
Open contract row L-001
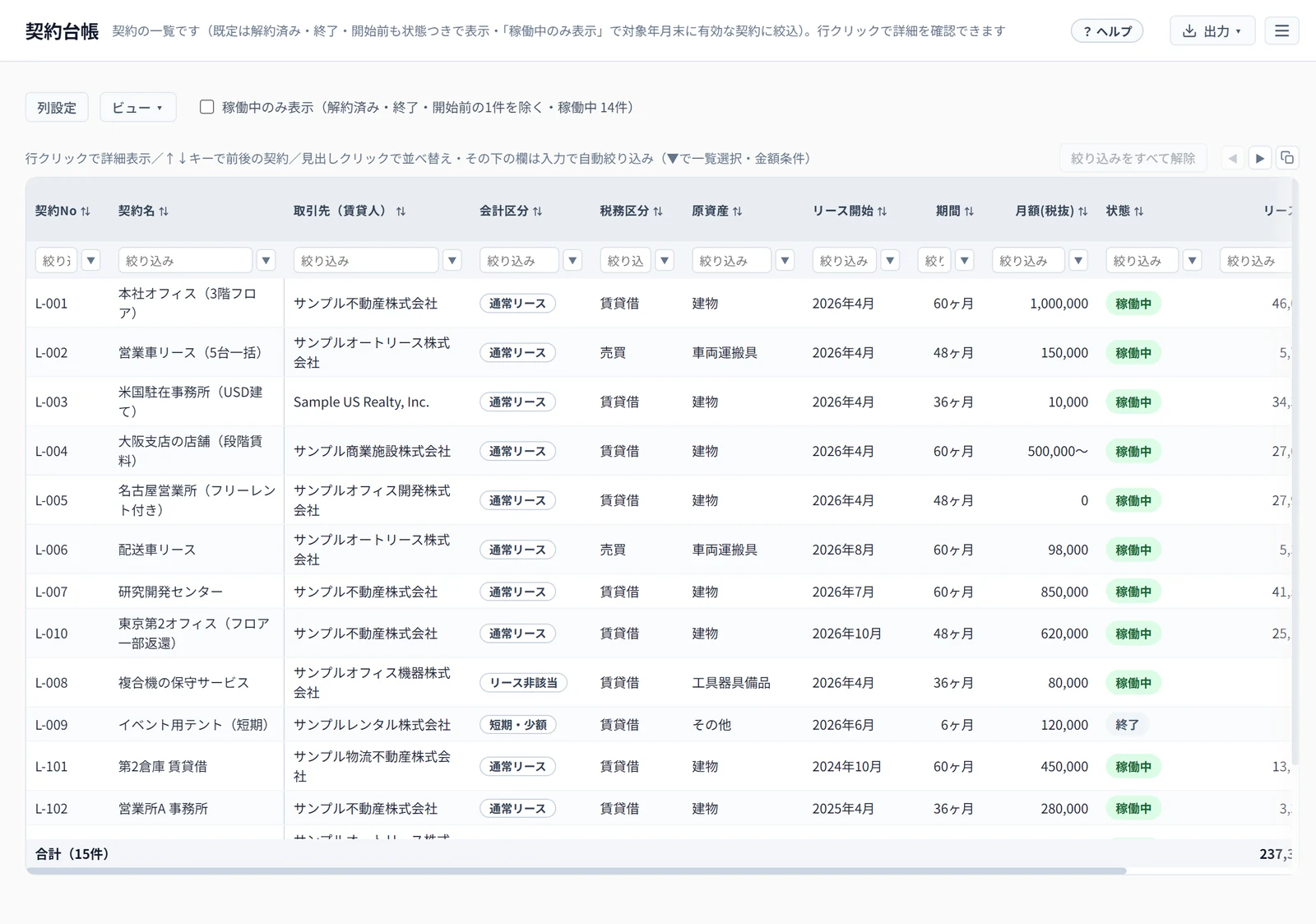[658, 303]
